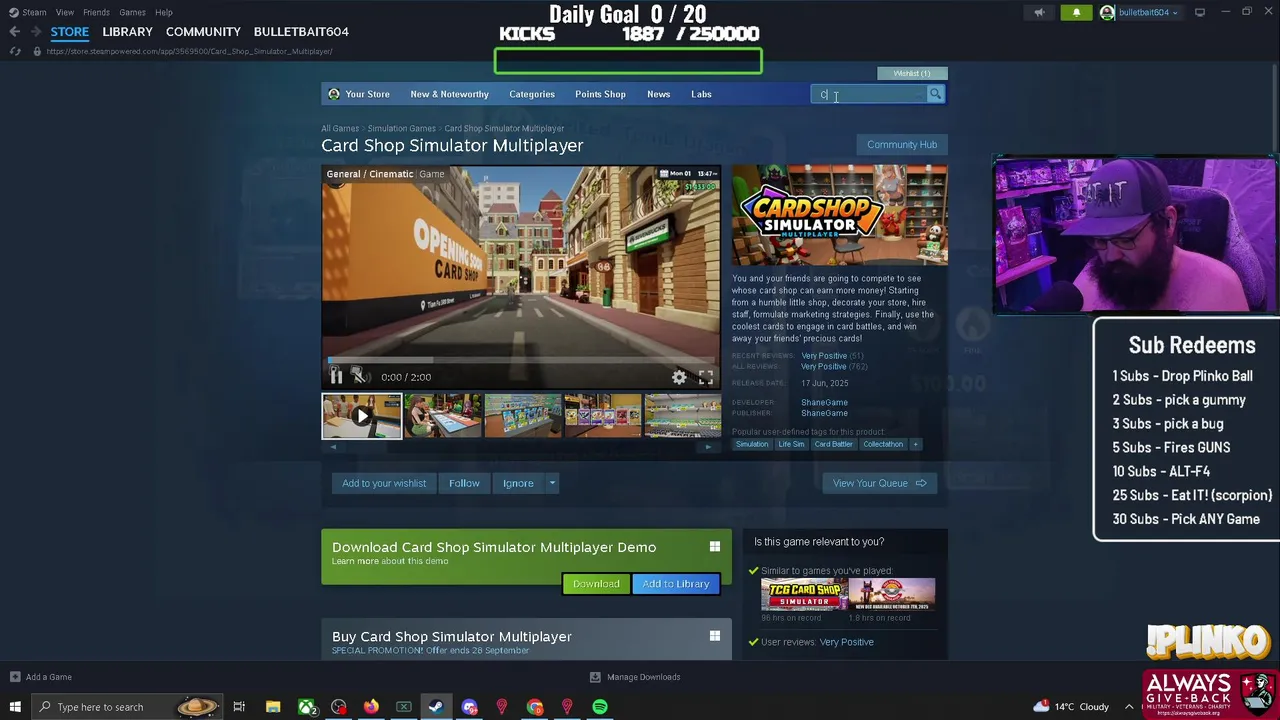Viewport: 1280px width, 720px height.
Task: Open Spotify from the taskbar
Action: [x=600, y=707]
